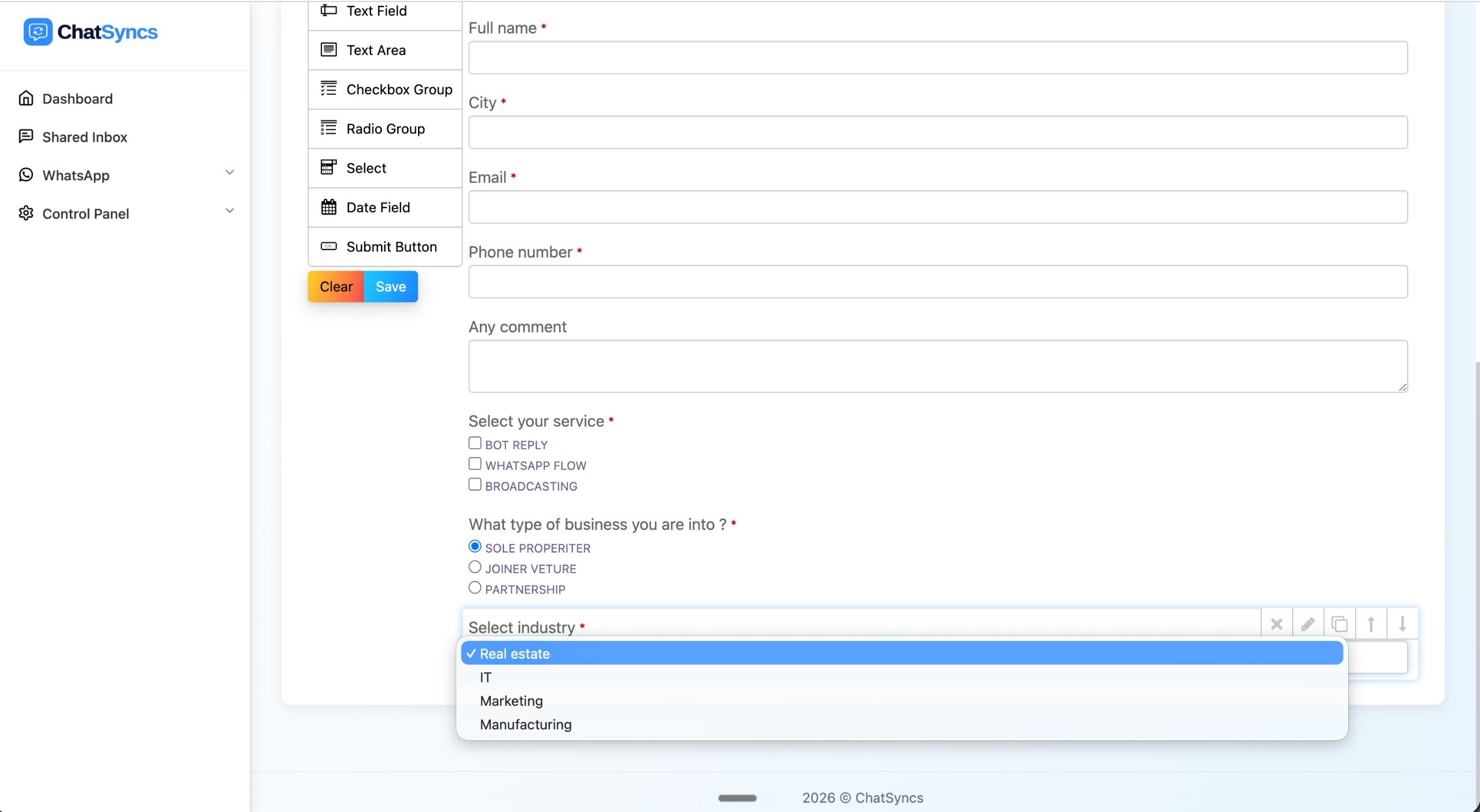Check the WHATSAPP FLOW checkbox
The image size is (1480, 812).
475,464
